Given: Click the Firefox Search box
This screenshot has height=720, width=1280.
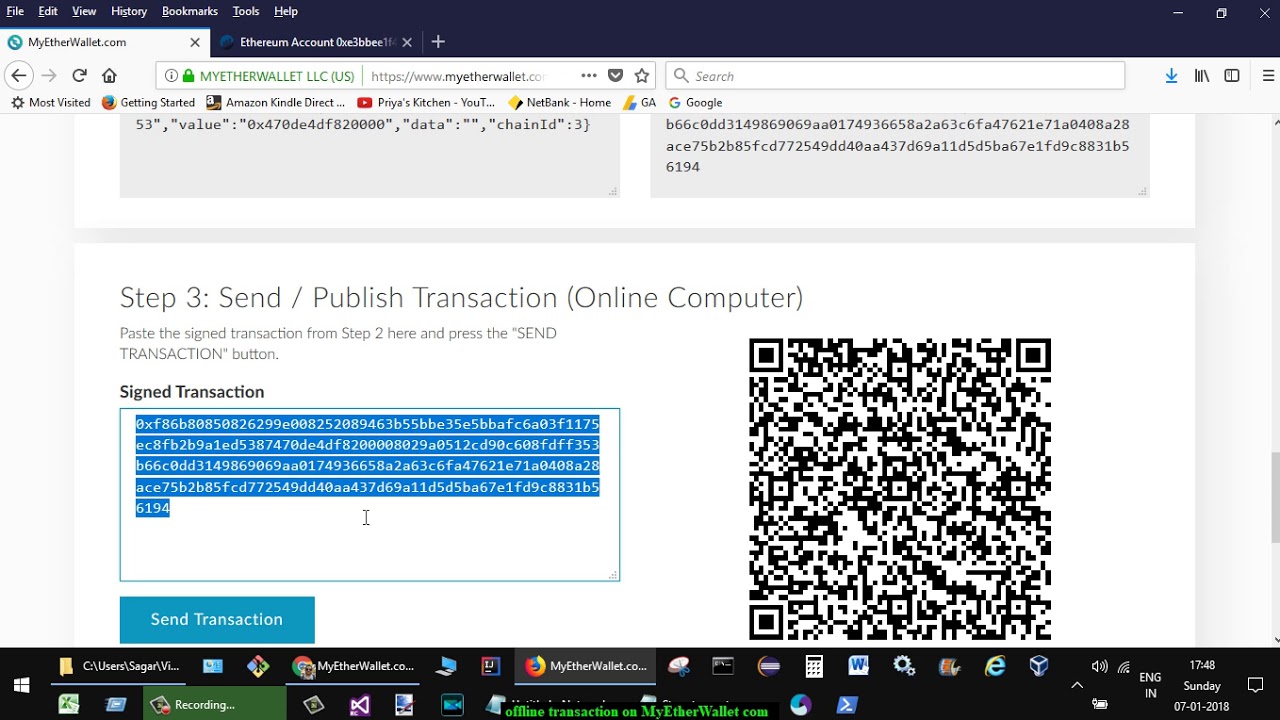Looking at the screenshot, I should tap(895, 76).
